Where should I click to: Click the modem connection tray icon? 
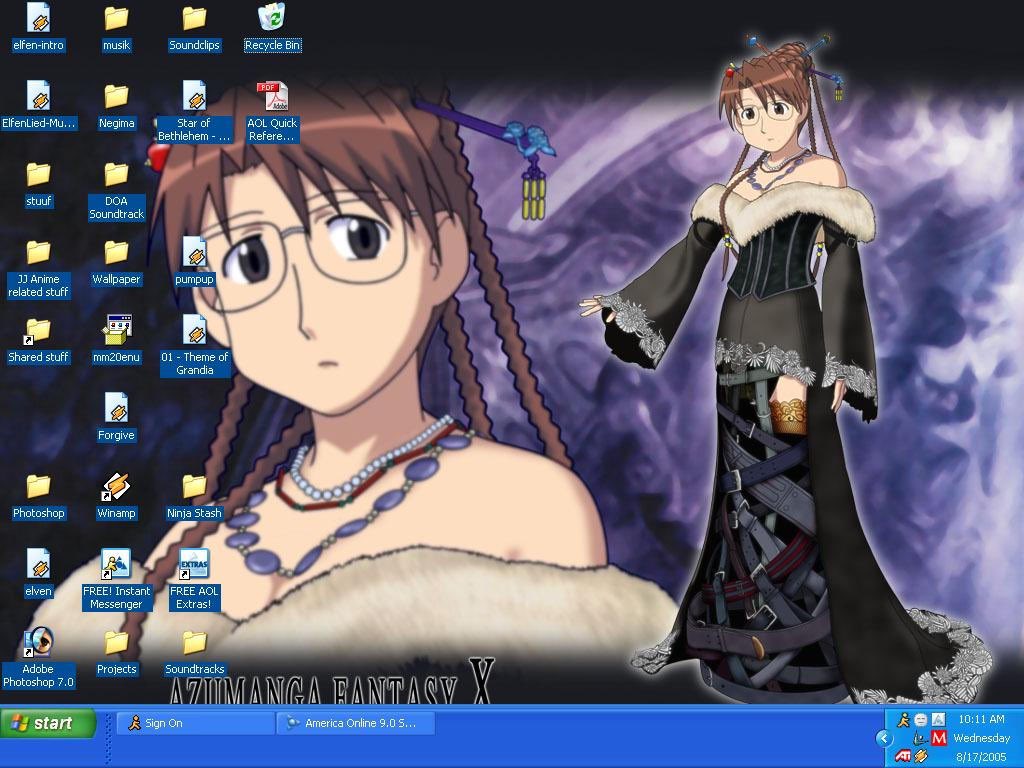click(921, 738)
